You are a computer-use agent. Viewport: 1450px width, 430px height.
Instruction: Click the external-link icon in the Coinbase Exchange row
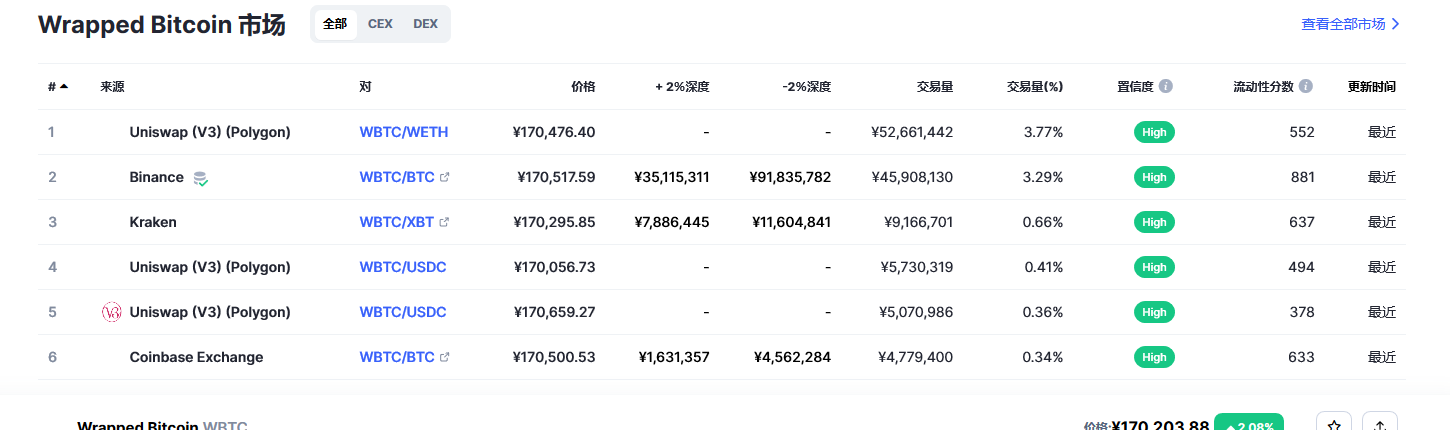click(445, 357)
